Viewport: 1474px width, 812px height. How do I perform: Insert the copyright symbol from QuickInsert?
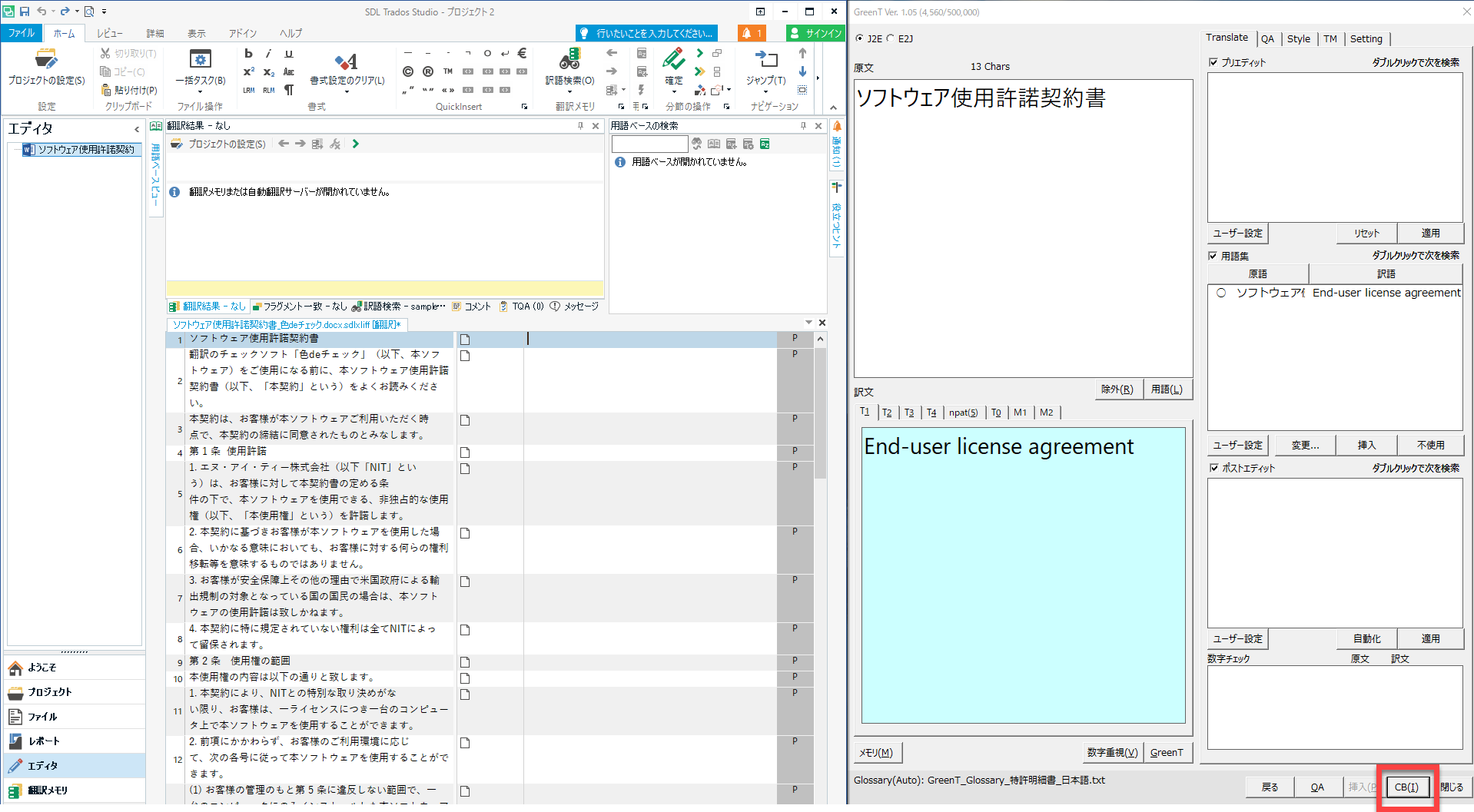(x=408, y=71)
